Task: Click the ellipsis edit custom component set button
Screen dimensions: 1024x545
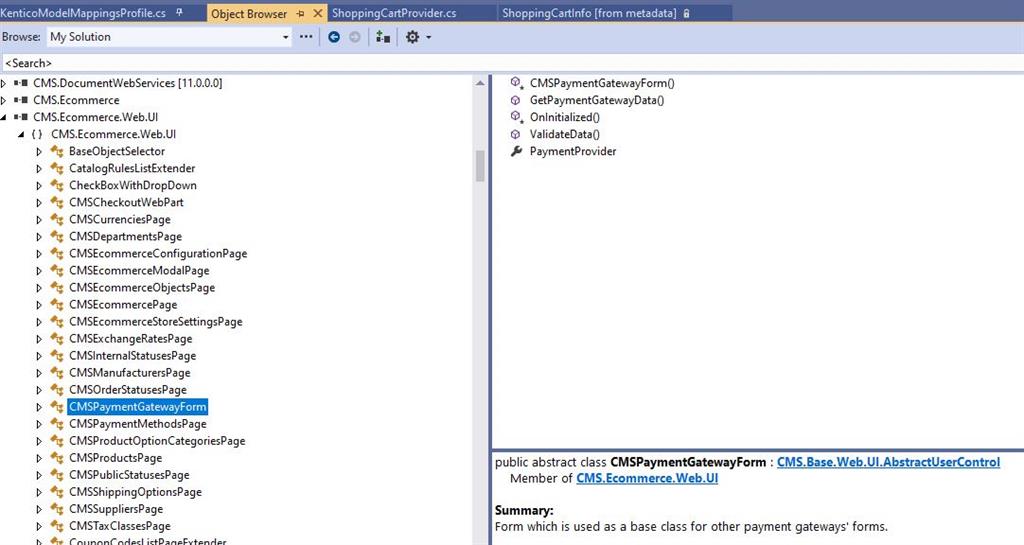Action: point(306,37)
